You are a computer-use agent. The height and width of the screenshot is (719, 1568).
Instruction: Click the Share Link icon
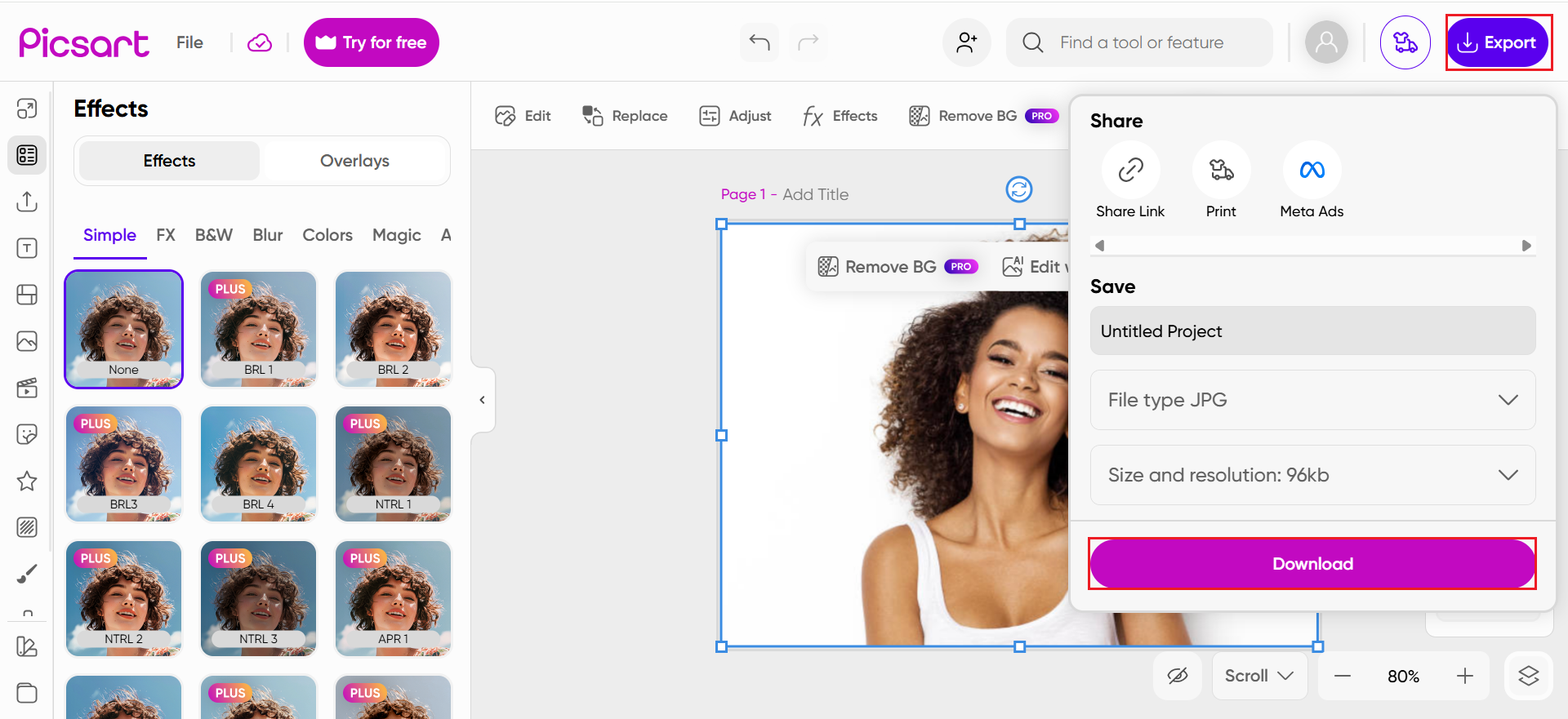(x=1130, y=170)
